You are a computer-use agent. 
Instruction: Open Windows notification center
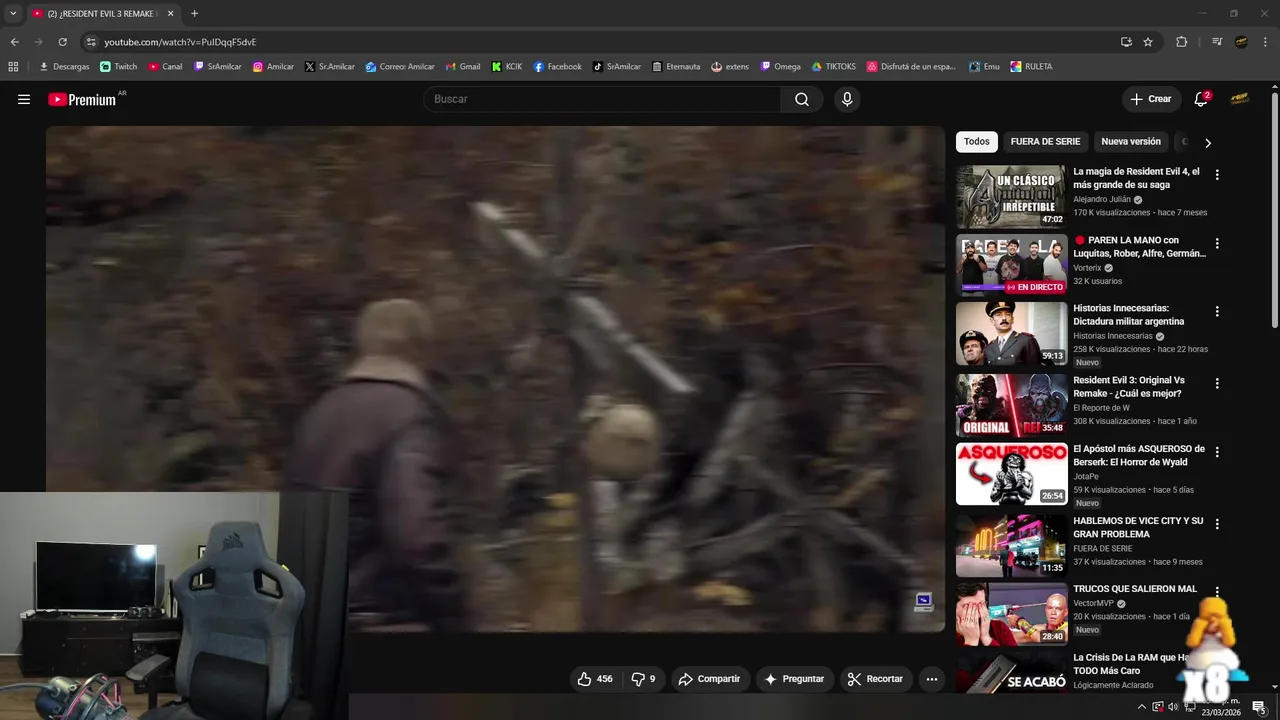tap(1258, 706)
